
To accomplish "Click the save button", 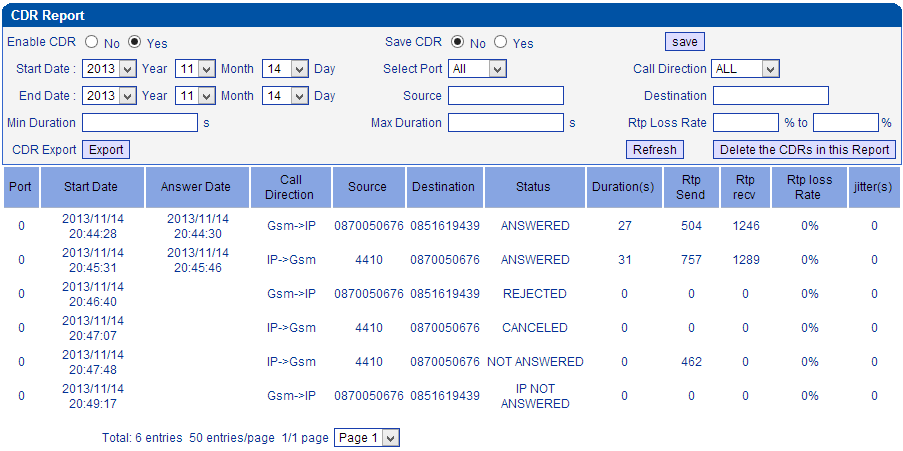I will pos(684,42).
